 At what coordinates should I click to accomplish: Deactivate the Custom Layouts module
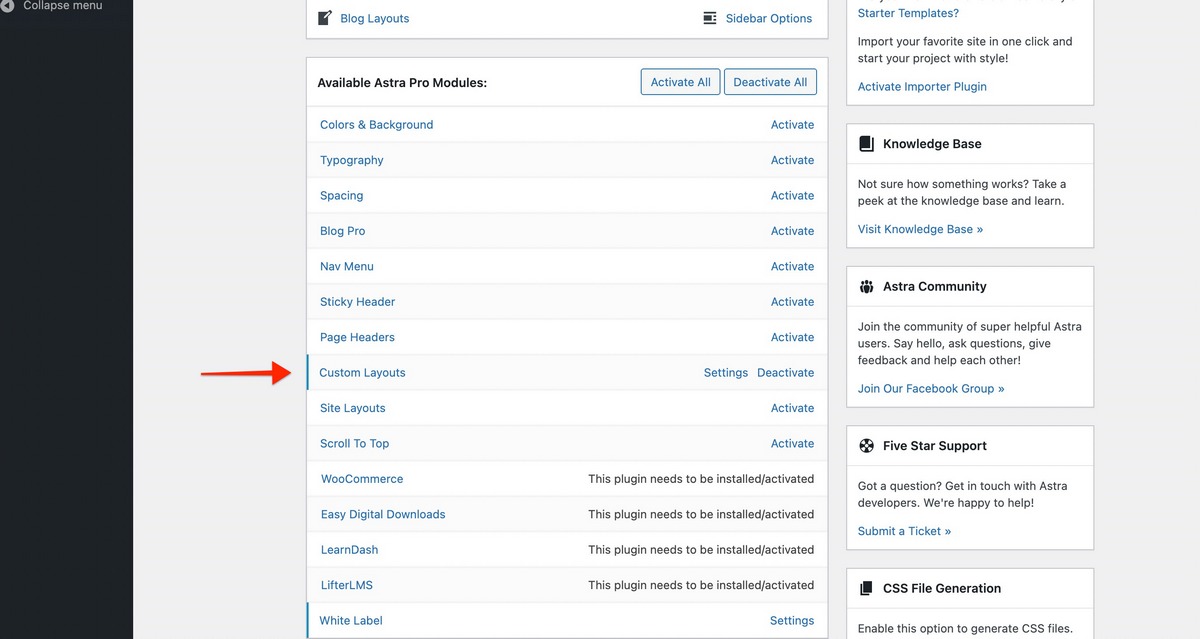pyautogui.click(x=785, y=373)
